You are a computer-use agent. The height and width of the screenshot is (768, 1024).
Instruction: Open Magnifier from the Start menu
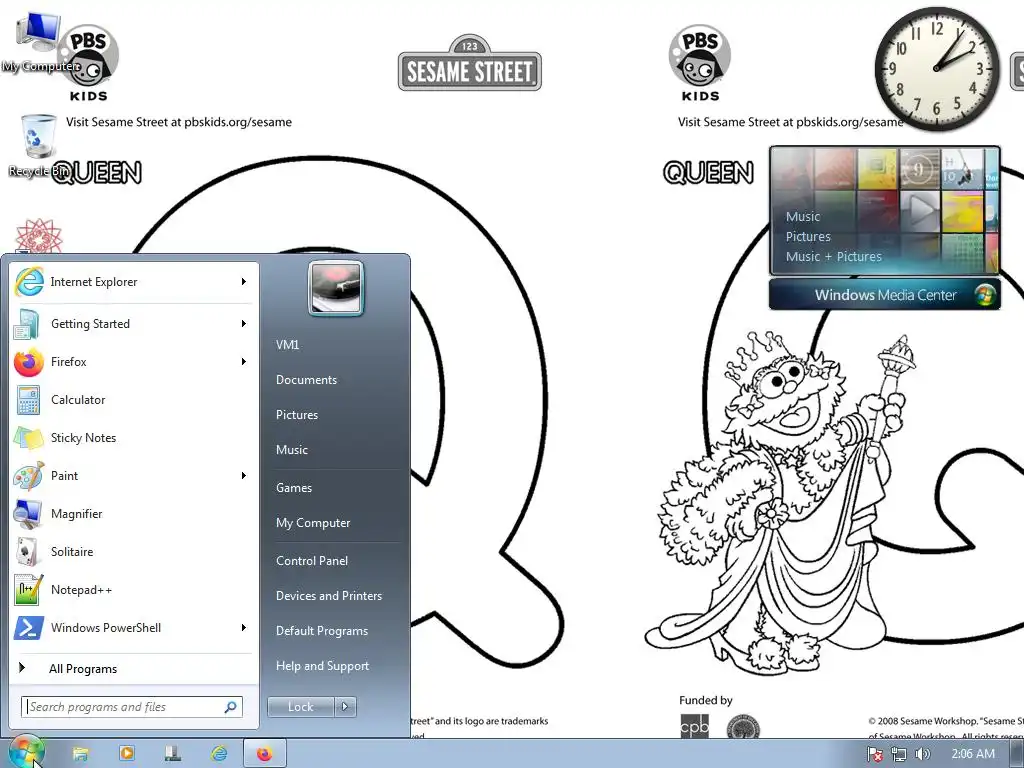(x=133, y=514)
